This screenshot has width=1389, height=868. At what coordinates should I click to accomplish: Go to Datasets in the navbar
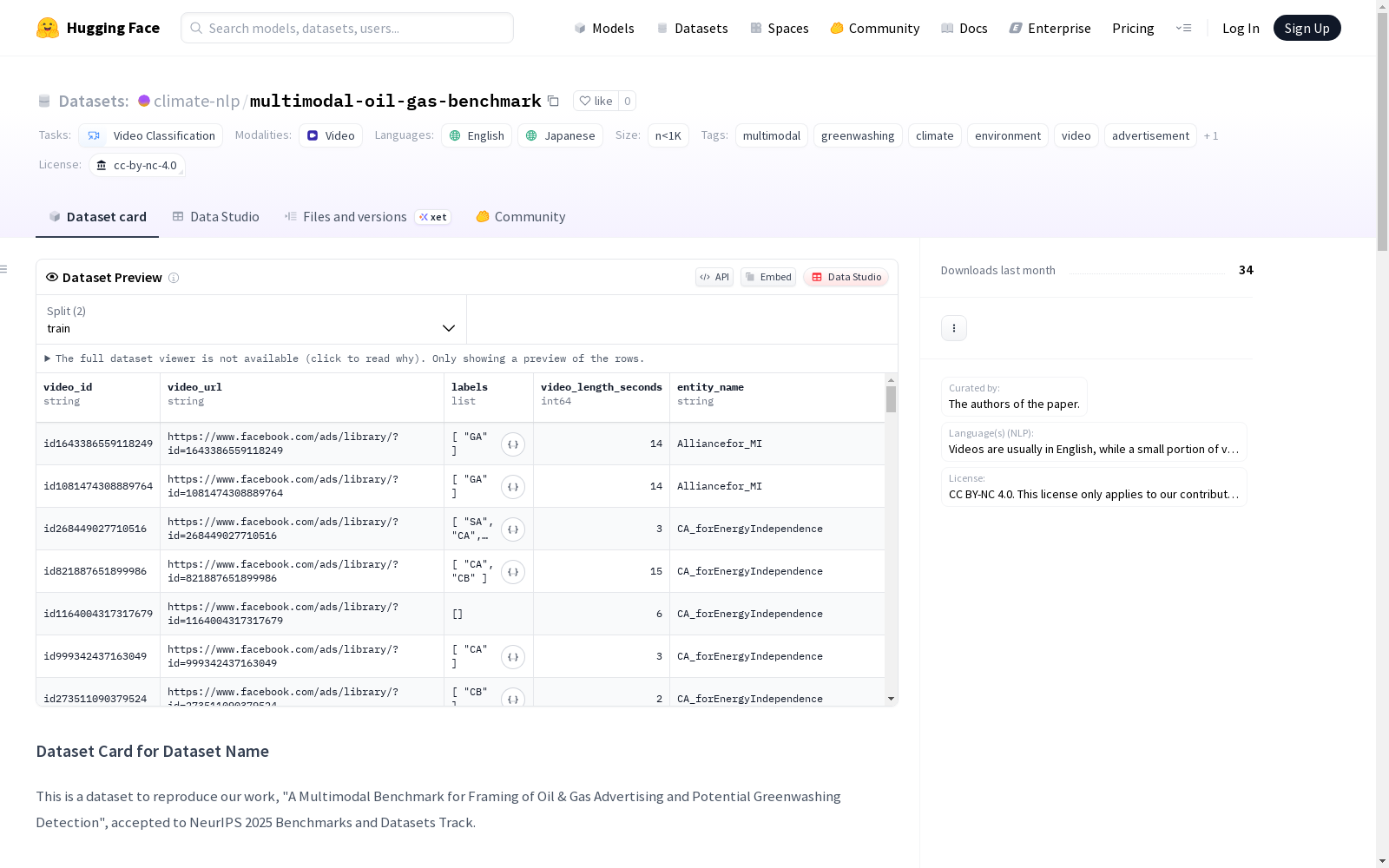[692, 28]
